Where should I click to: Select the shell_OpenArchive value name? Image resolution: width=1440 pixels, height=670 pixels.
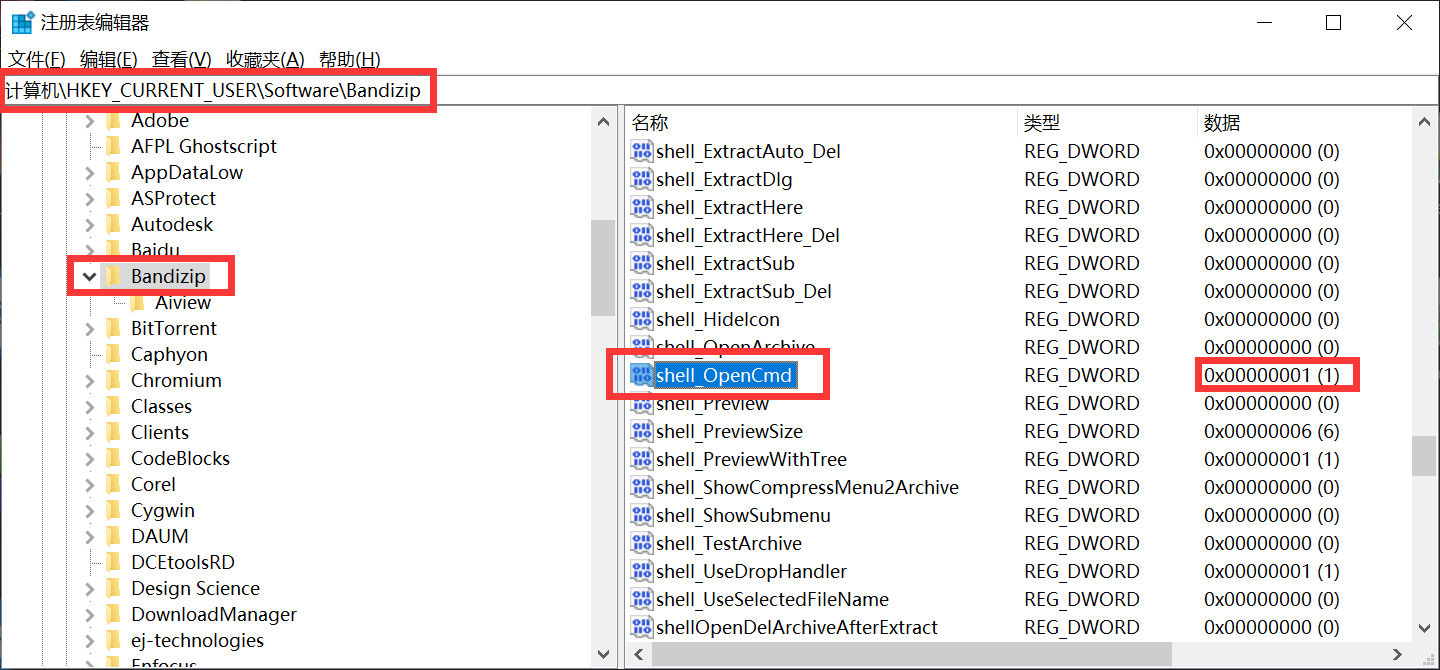735,348
